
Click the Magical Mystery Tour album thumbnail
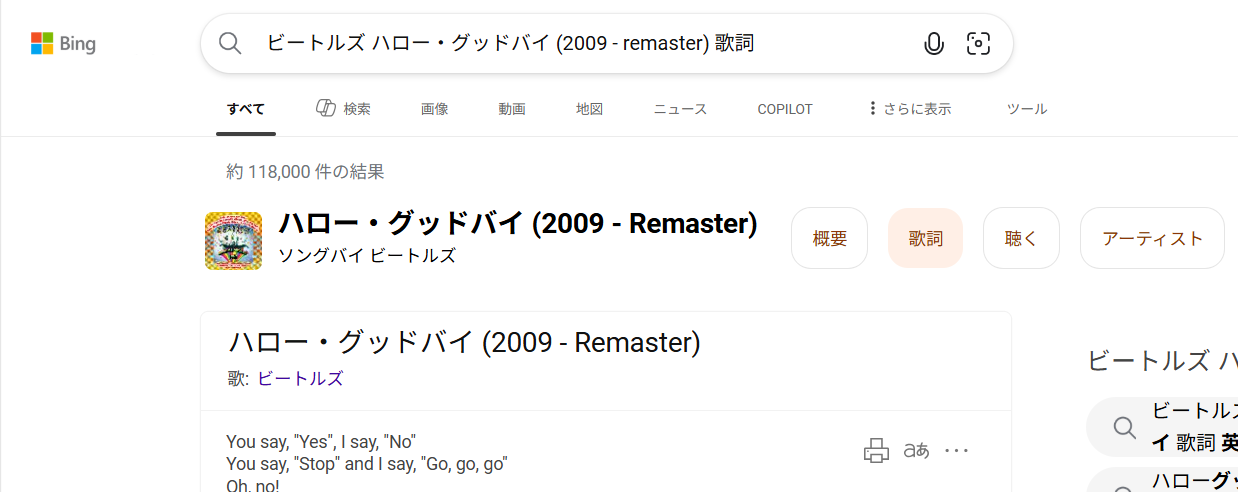coord(233,240)
